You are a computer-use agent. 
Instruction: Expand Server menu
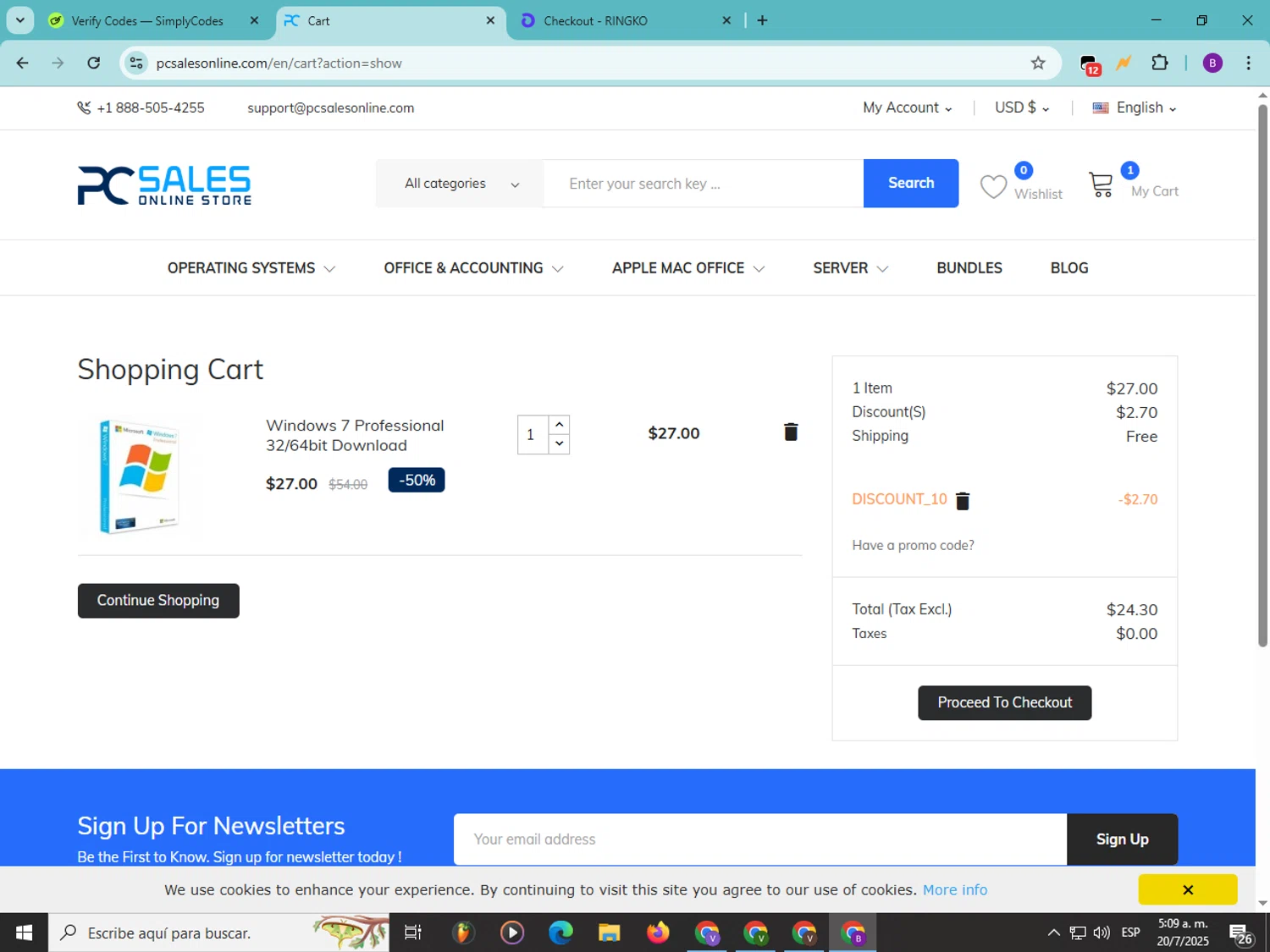(851, 268)
